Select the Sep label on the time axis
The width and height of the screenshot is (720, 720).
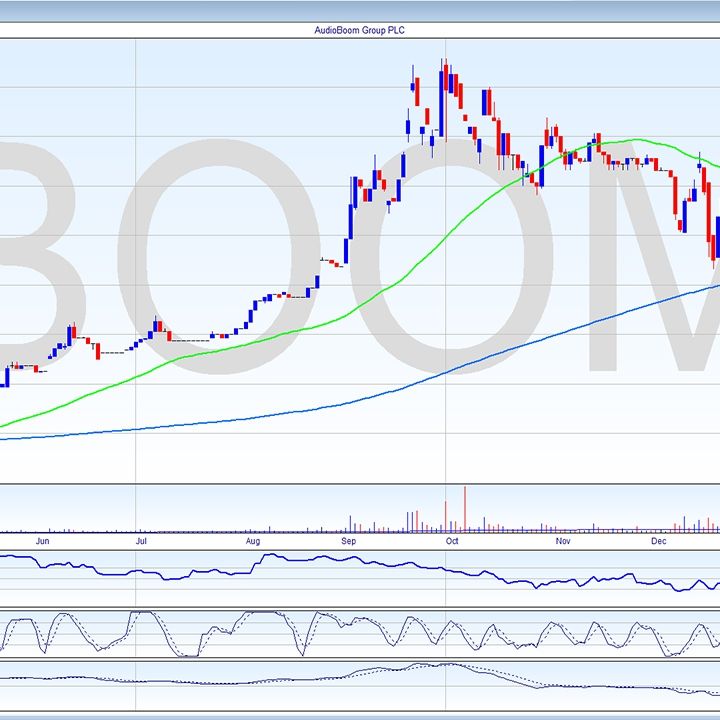(x=349, y=541)
